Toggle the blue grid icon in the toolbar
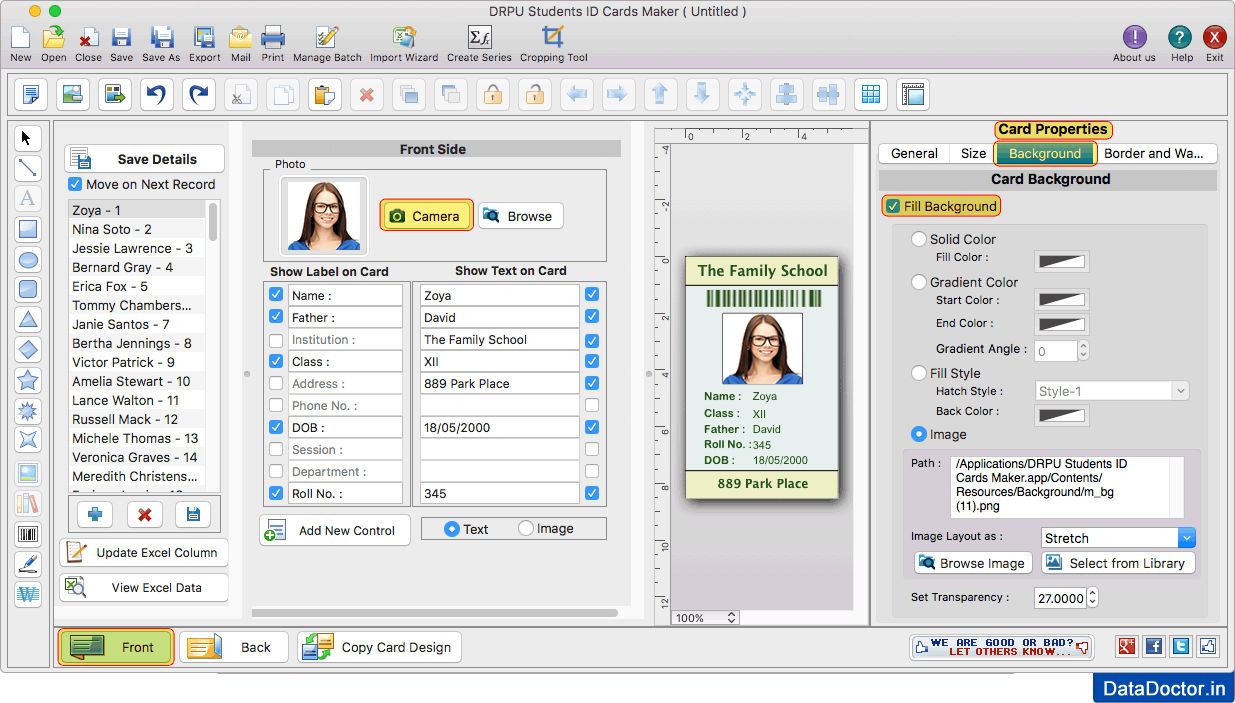 [x=871, y=95]
